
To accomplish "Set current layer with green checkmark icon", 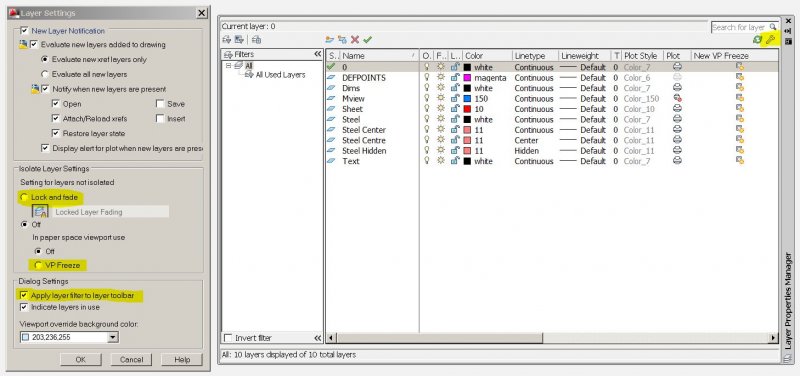I will (x=367, y=39).
